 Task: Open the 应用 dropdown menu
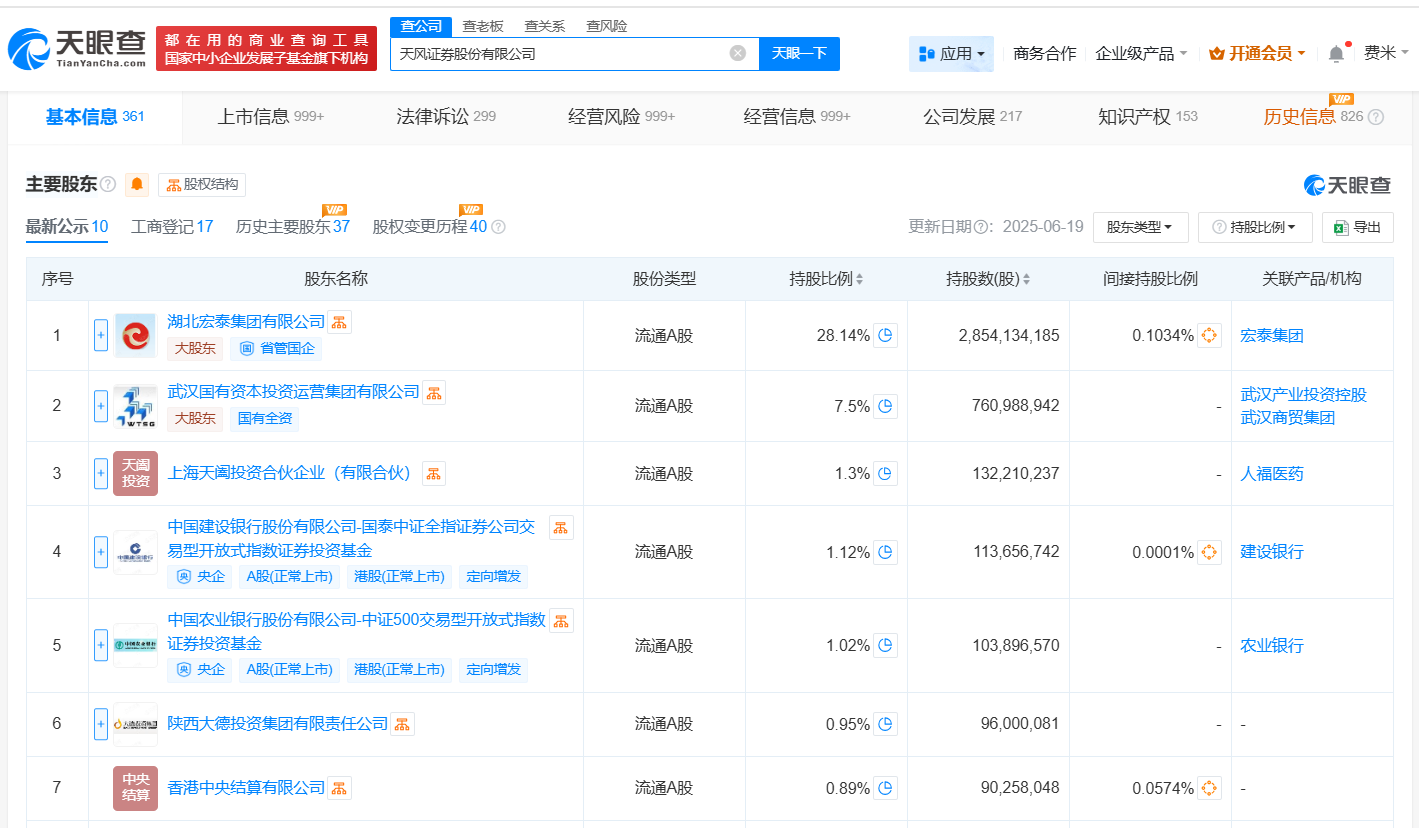951,54
